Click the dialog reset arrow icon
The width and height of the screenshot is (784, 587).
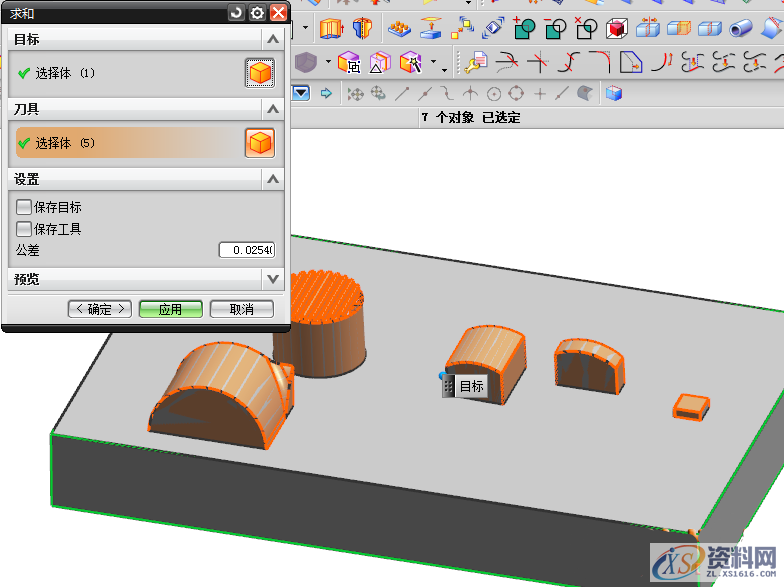236,12
